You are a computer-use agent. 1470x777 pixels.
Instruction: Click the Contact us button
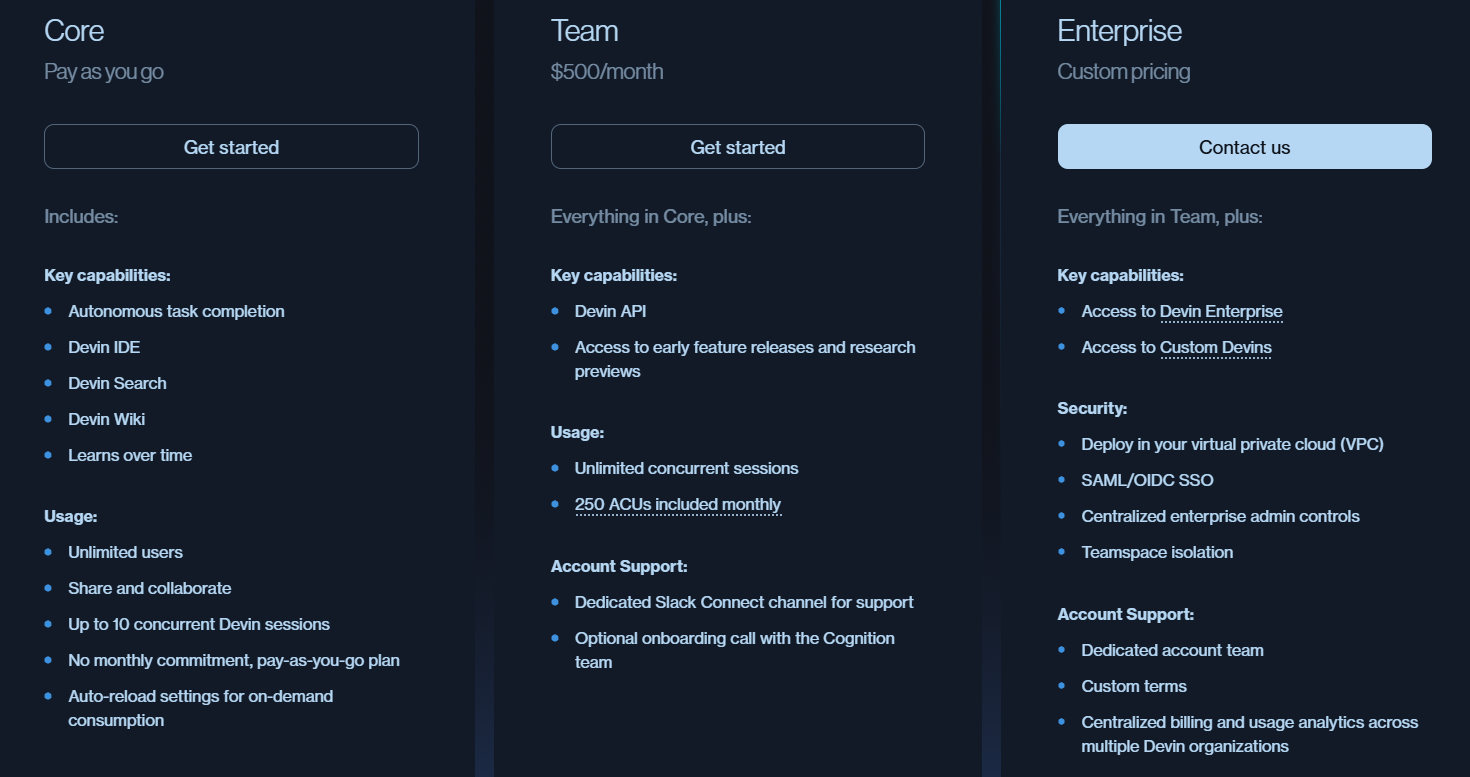tap(1245, 147)
